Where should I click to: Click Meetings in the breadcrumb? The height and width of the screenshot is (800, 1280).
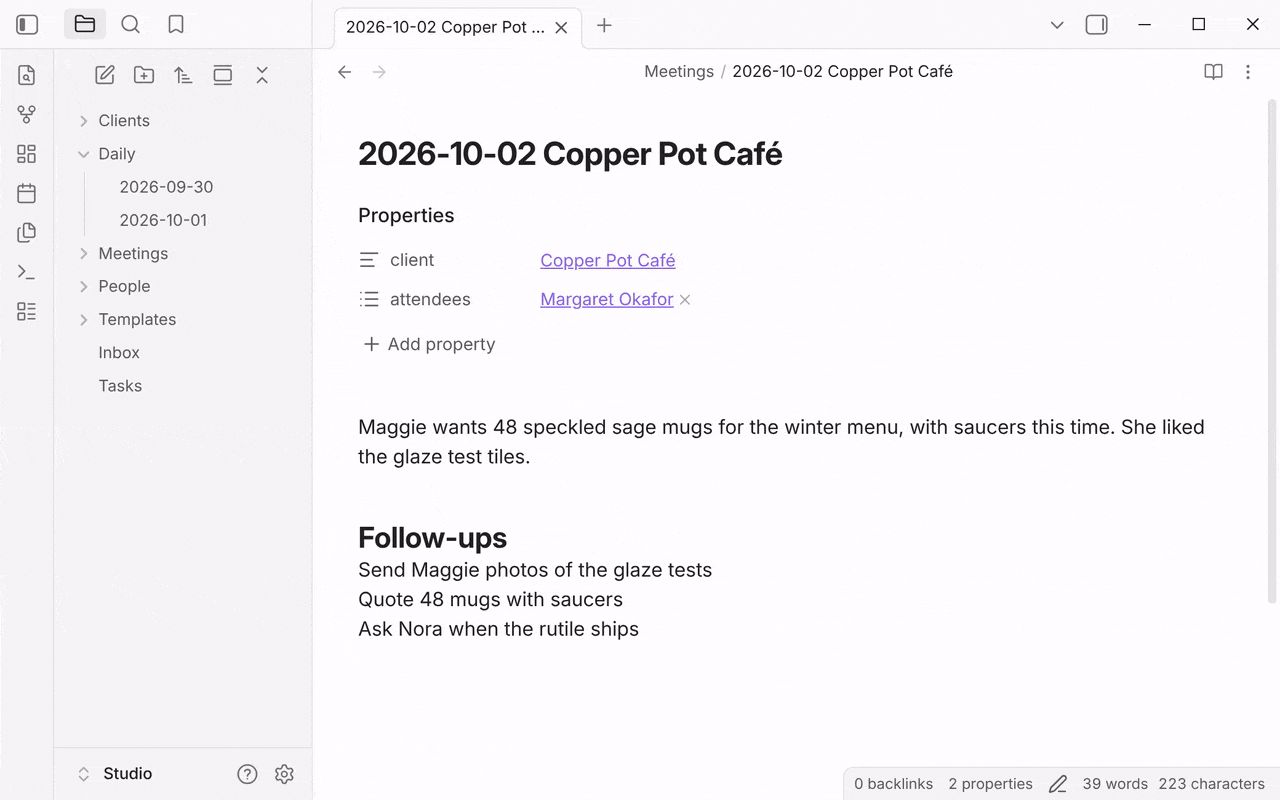point(679,72)
